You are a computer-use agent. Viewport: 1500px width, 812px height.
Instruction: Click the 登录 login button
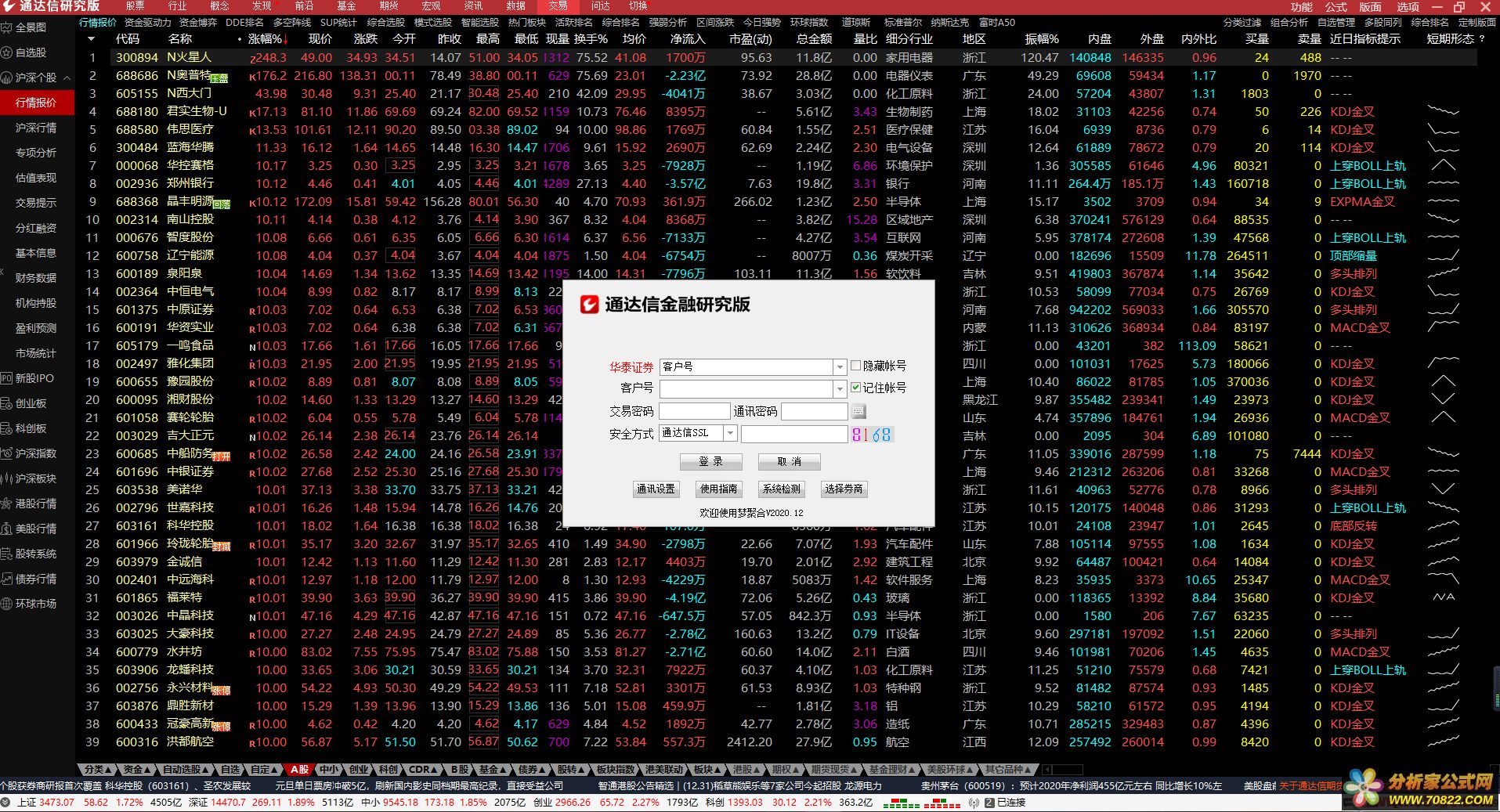click(x=711, y=462)
